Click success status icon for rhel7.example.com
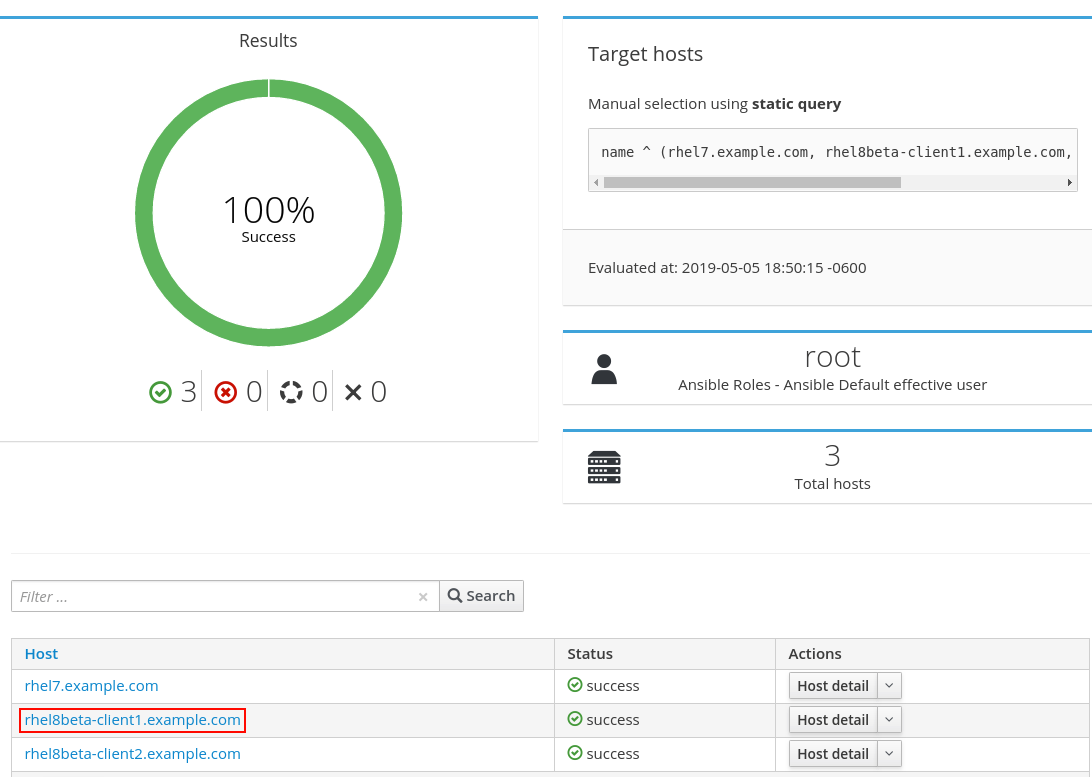The height and width of the screenshot is (777, 1092). pyautogui.click(x=574, y=685)
